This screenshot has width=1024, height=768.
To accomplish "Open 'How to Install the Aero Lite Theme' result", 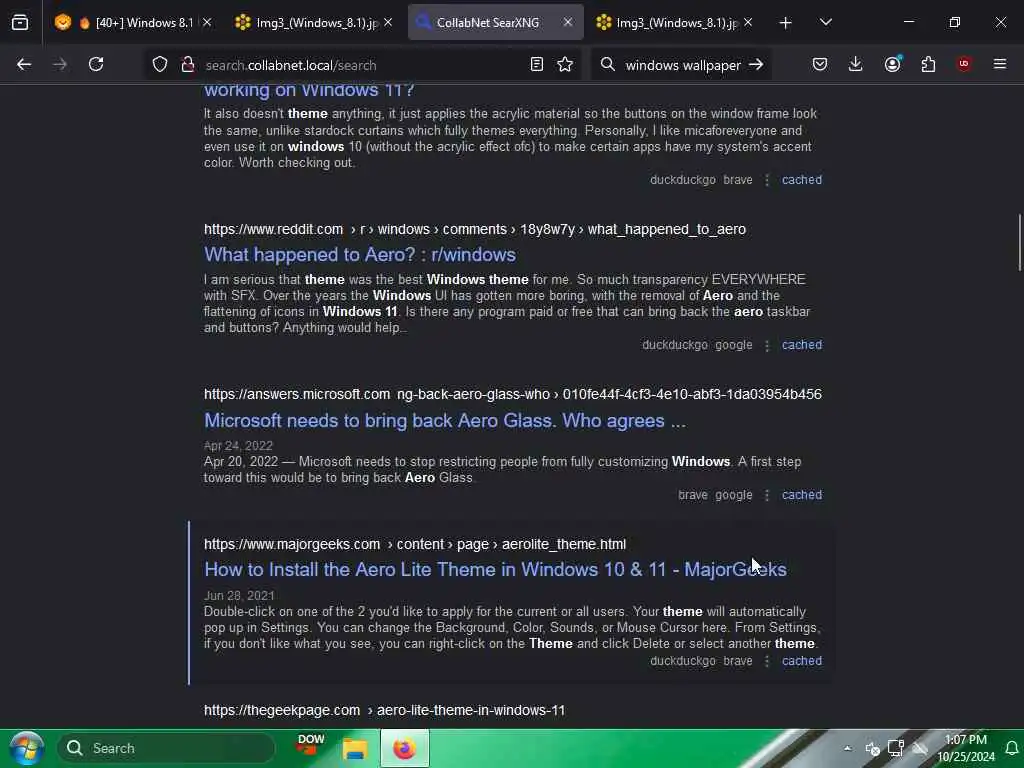I will click(495, 569).
